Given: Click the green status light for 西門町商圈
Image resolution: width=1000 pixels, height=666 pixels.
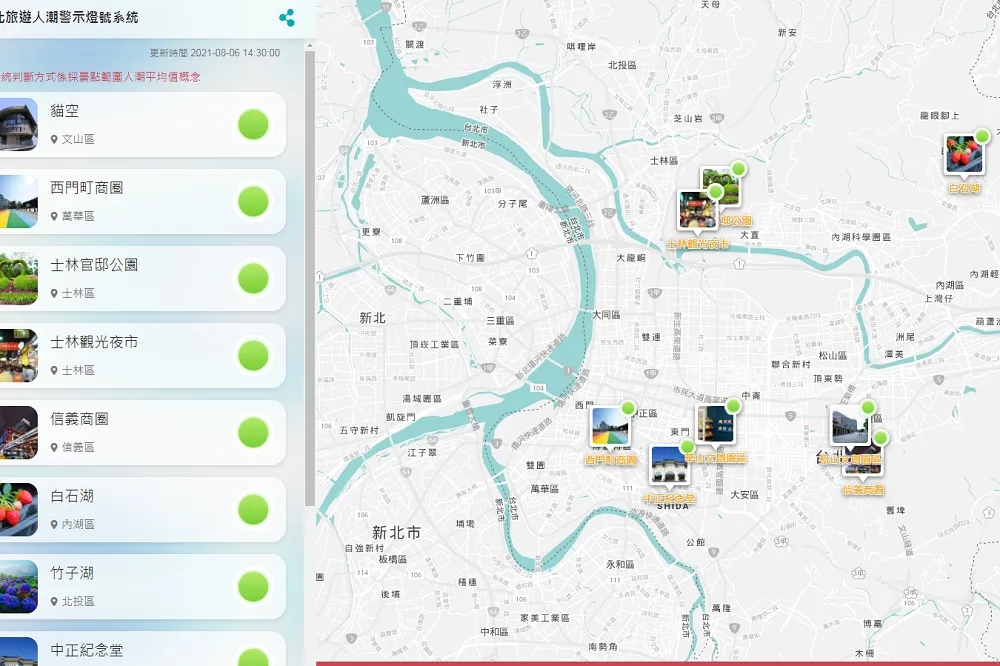Looking at the screenshot, I should [253, 202].
